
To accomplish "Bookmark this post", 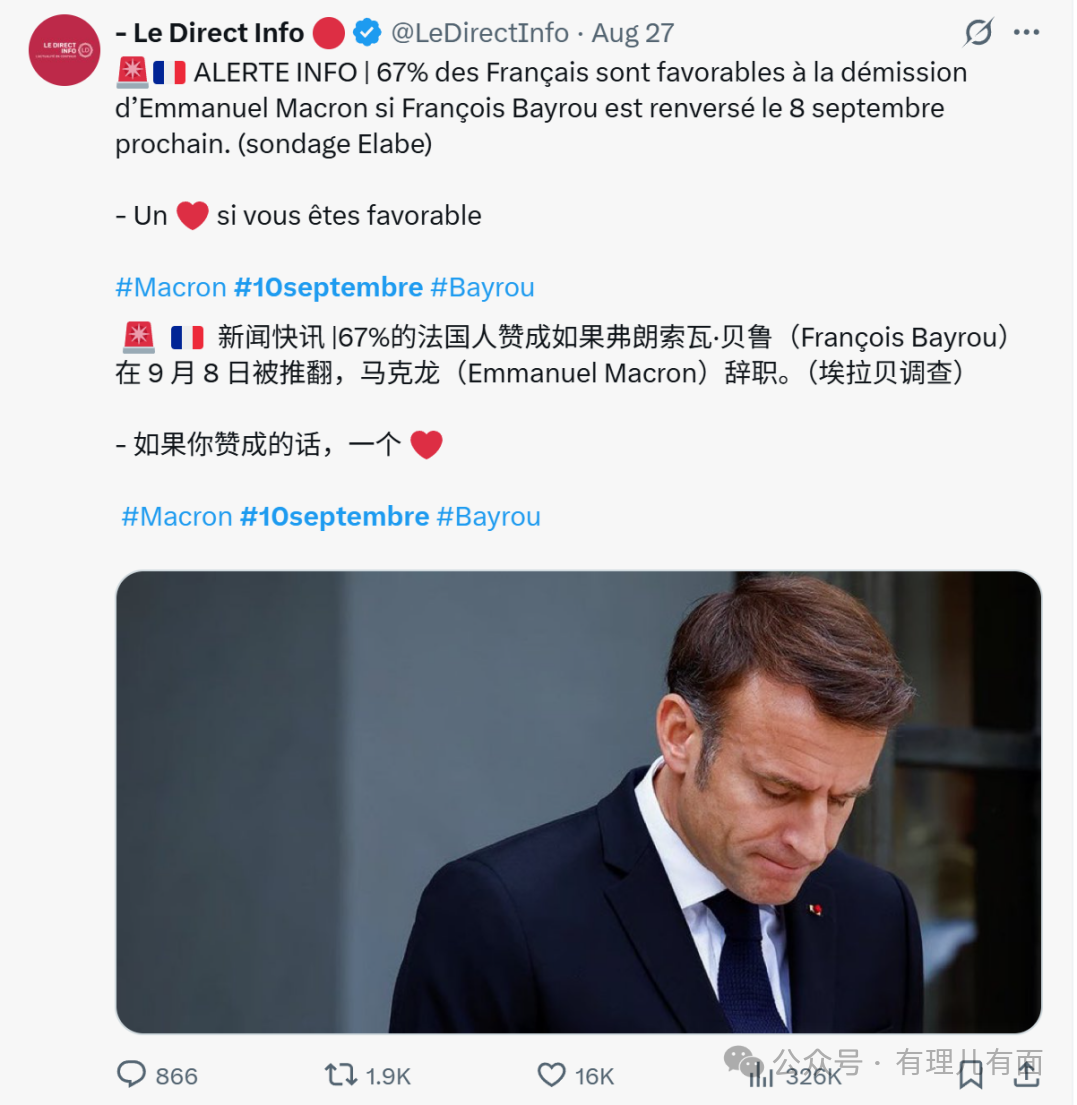I will [x=970, y=1075].
